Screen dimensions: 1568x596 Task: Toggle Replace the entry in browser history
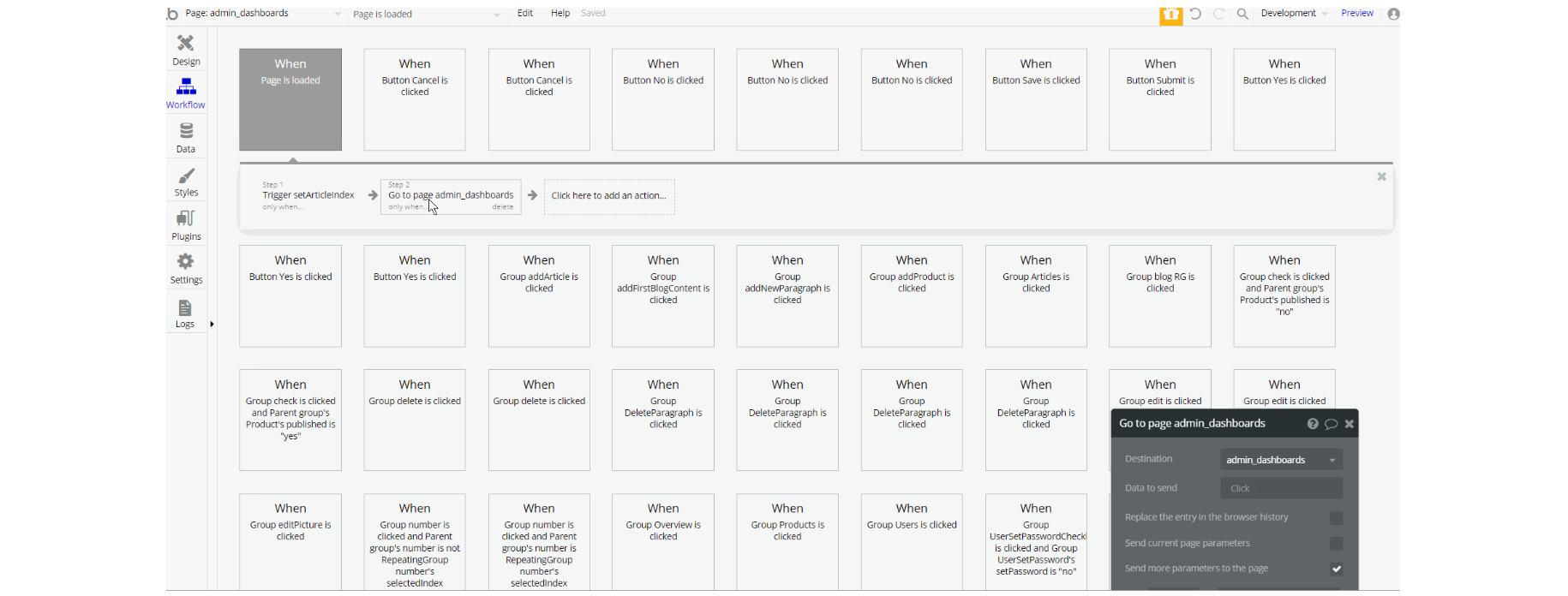(1336, 518)
